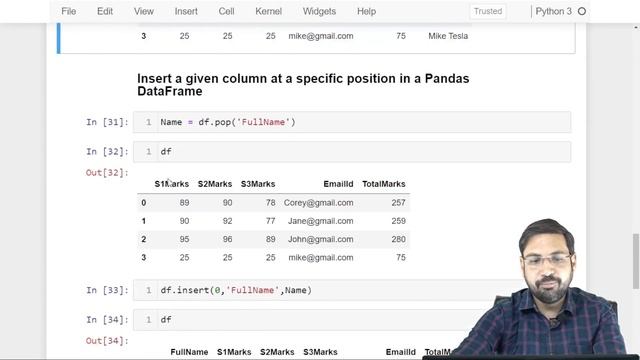Open the View menu
The image size is (640, 360).
pos(144,11)
